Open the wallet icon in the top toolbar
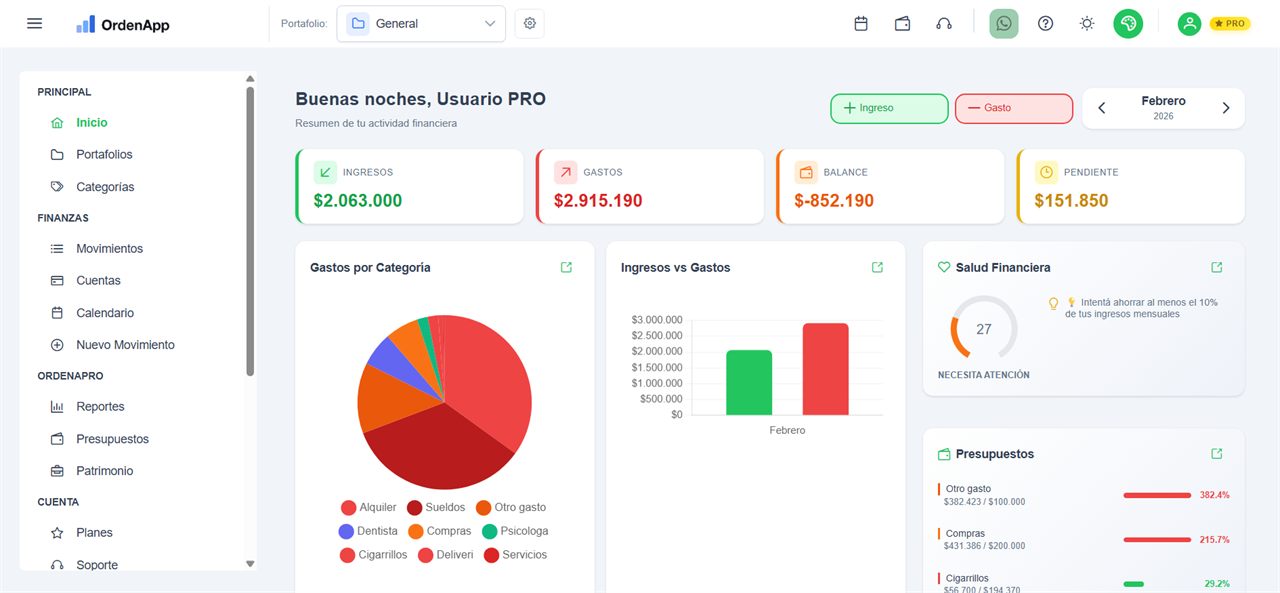This screenshot has height=593, width=1280. [x=902, y=22]
